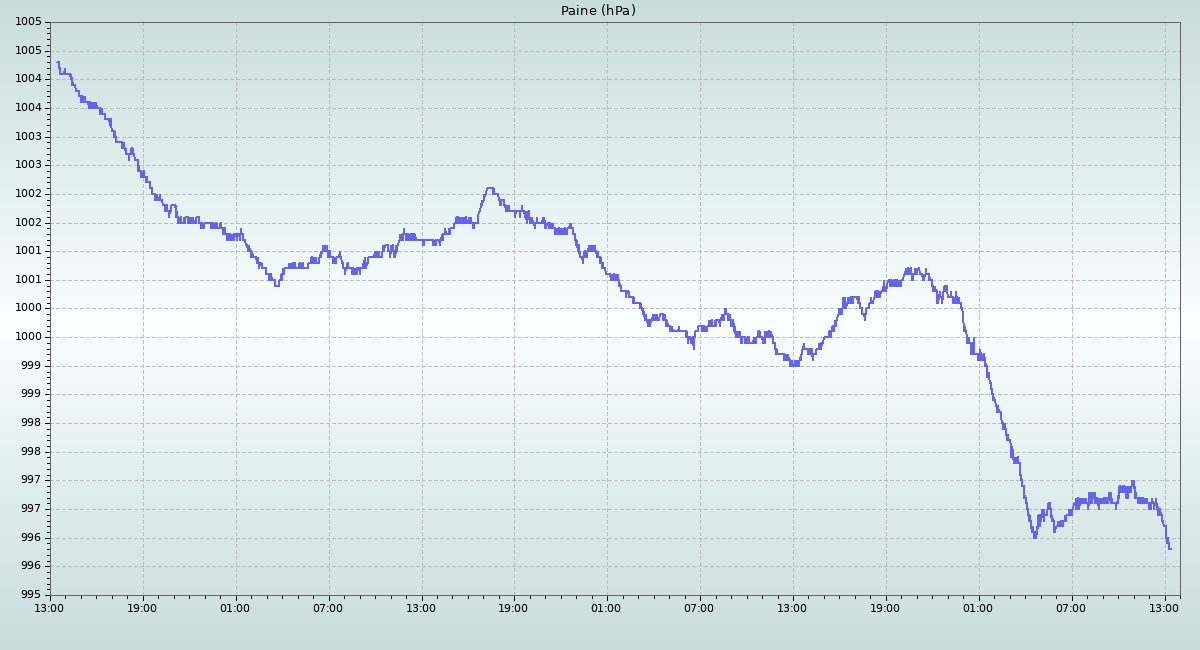Select the first 07:00 time axis label
This screenshot has width=1200, height=650.
pos(328,608)
